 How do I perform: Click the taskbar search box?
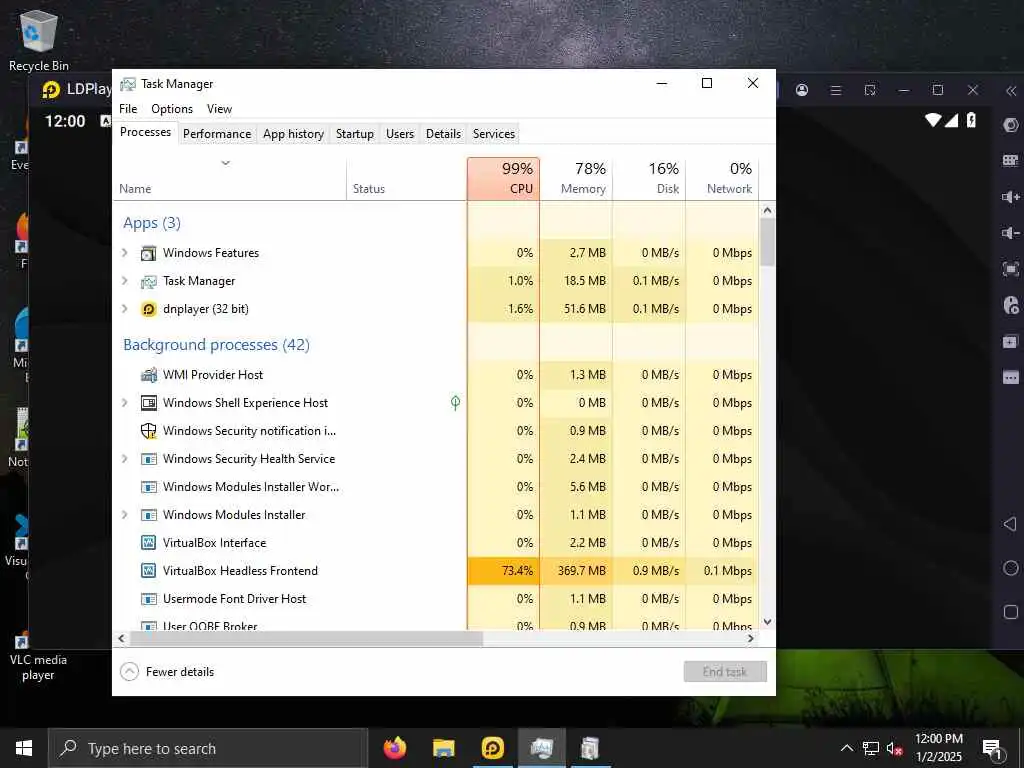[x=208, y=748]
